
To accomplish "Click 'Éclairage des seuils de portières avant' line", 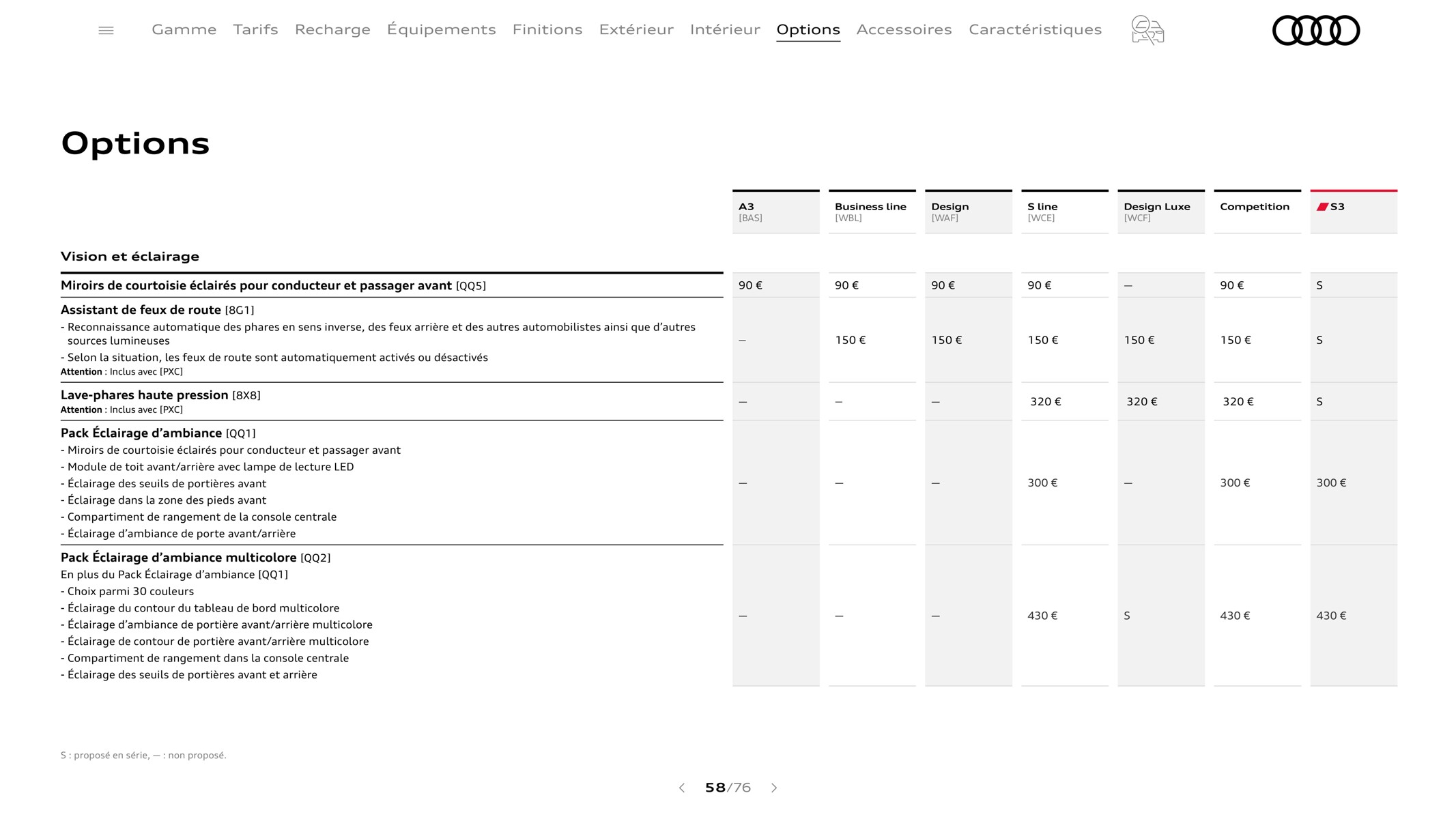I will [x=163, y=484].
